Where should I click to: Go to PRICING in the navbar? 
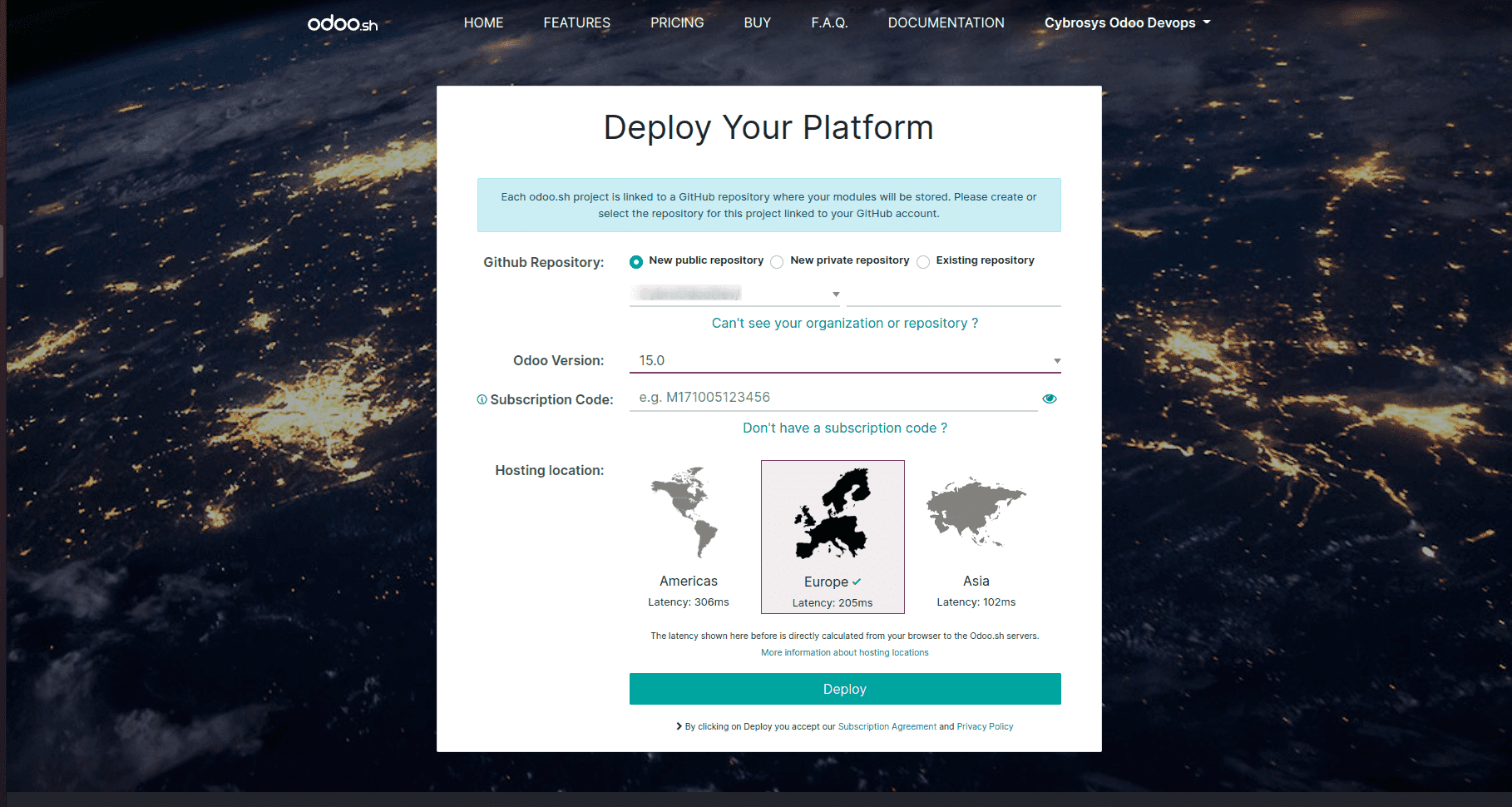677,22
